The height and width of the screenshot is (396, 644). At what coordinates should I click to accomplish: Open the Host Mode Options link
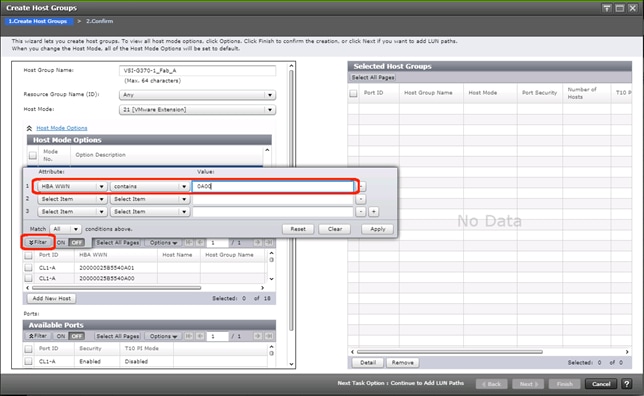tap(62, 128)
